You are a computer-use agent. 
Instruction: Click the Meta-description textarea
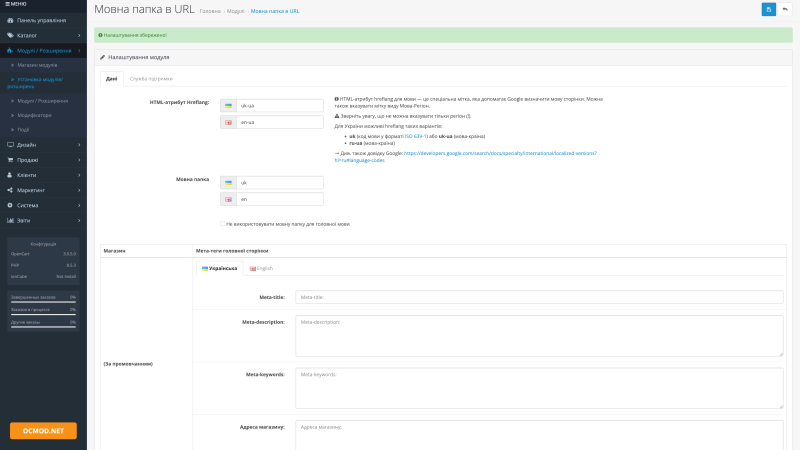539,336
